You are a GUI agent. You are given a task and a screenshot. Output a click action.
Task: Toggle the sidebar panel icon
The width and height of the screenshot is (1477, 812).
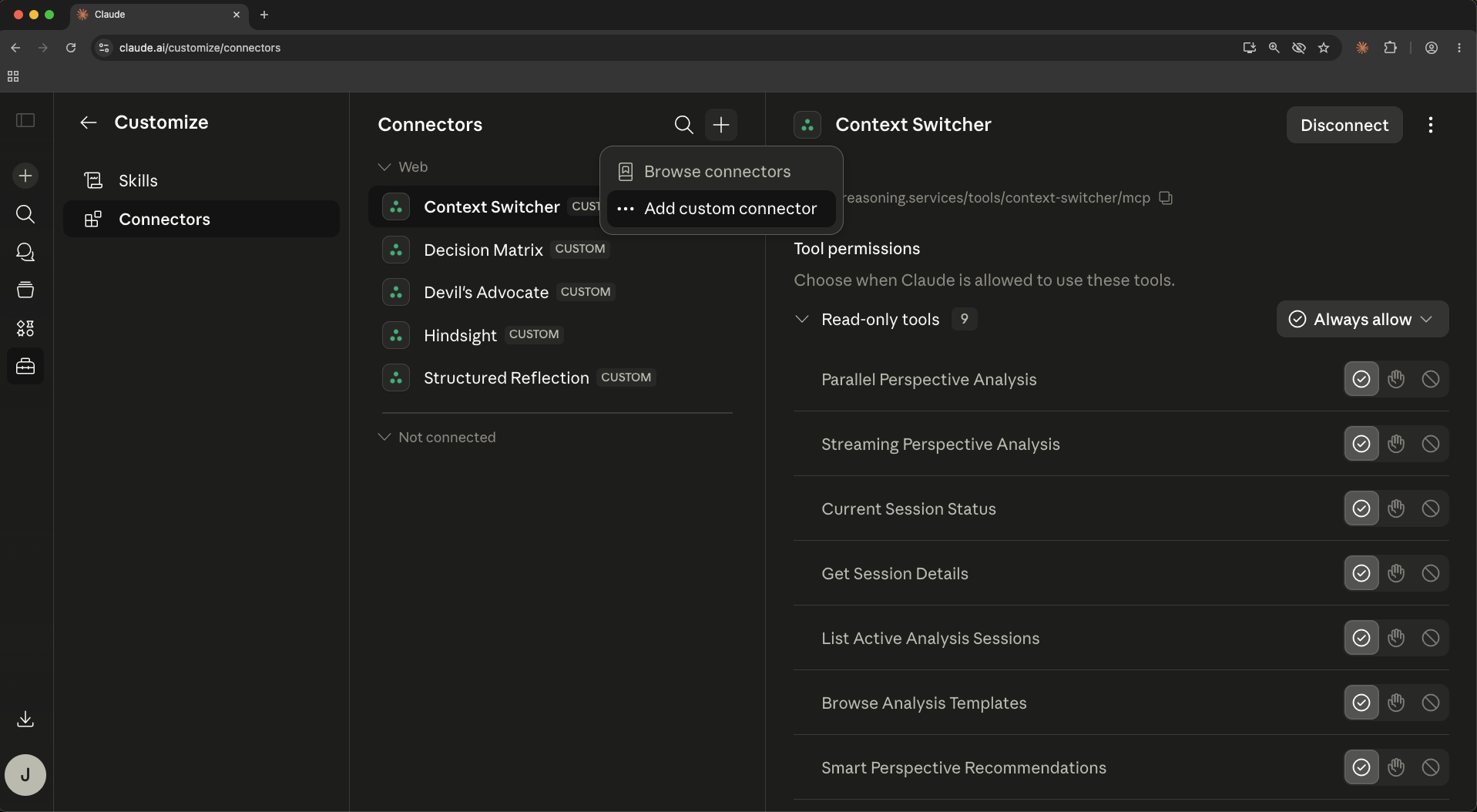[x=25, y=120]
